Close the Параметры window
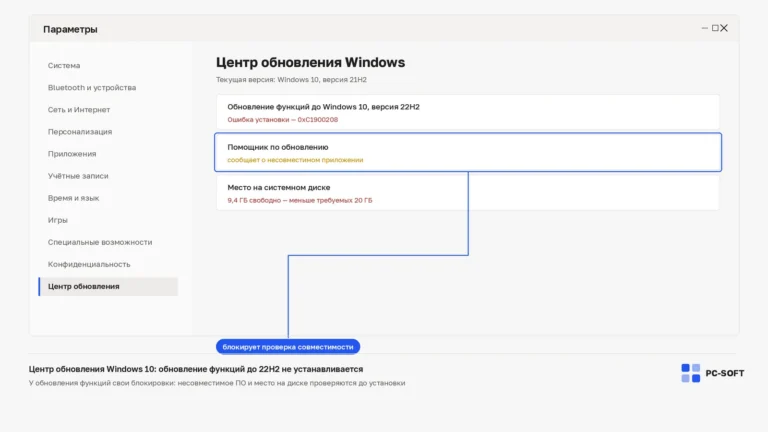Screen dimensions: 768x432 pos(724,28)
